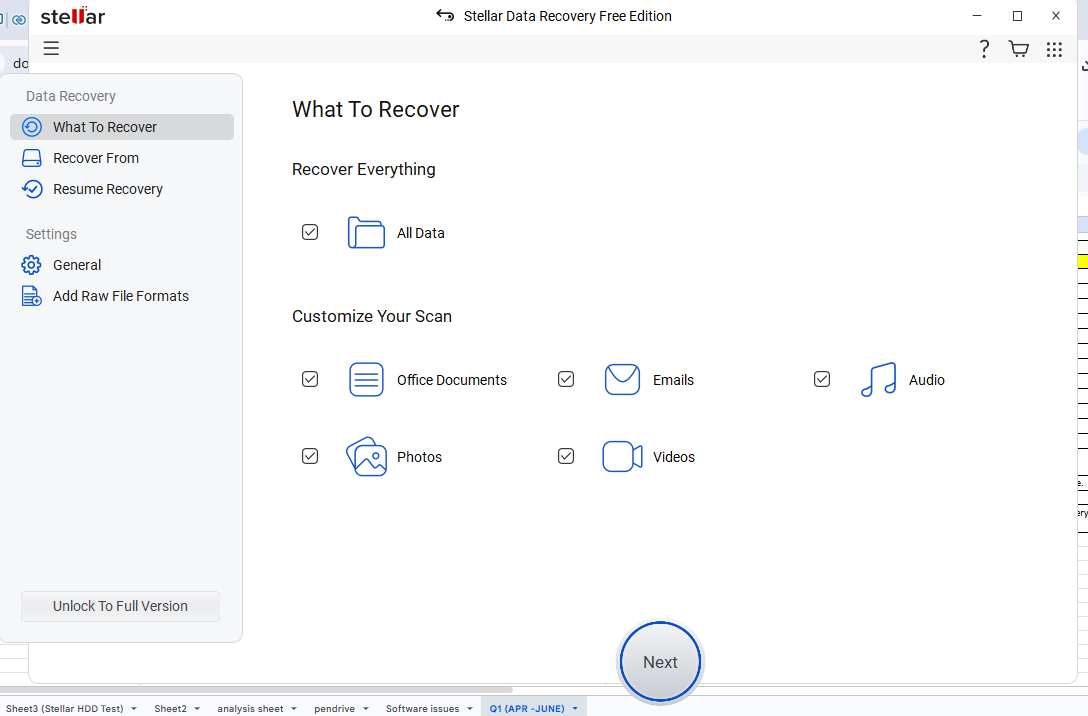The height and width of the screenshot is (716, 1088).
Task: Switch to the analysis sheet tab
Action: (250, 708)
